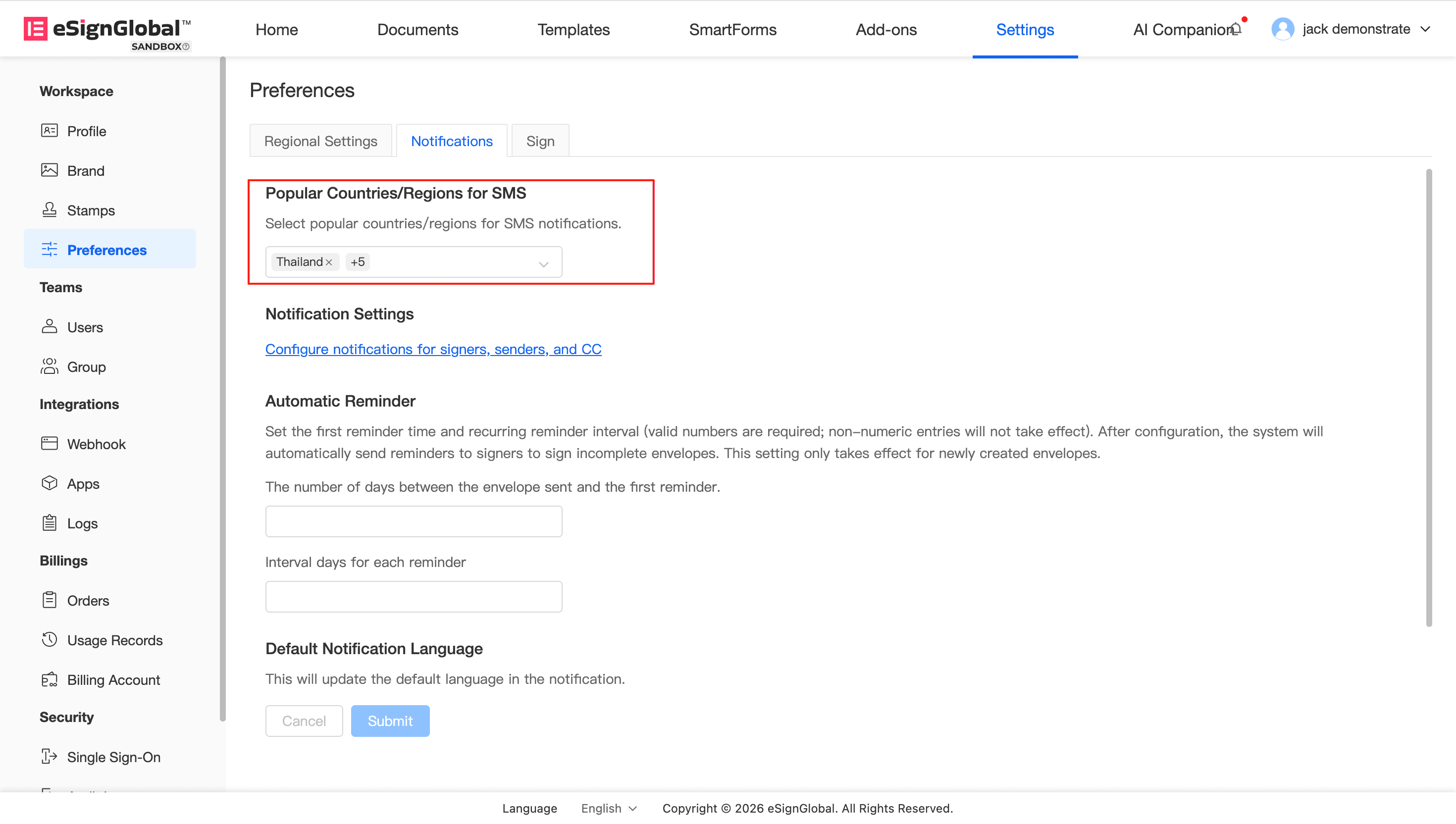Click the Brand image icon
This screenshot has height=824, width=1456.
coord(49,170)
